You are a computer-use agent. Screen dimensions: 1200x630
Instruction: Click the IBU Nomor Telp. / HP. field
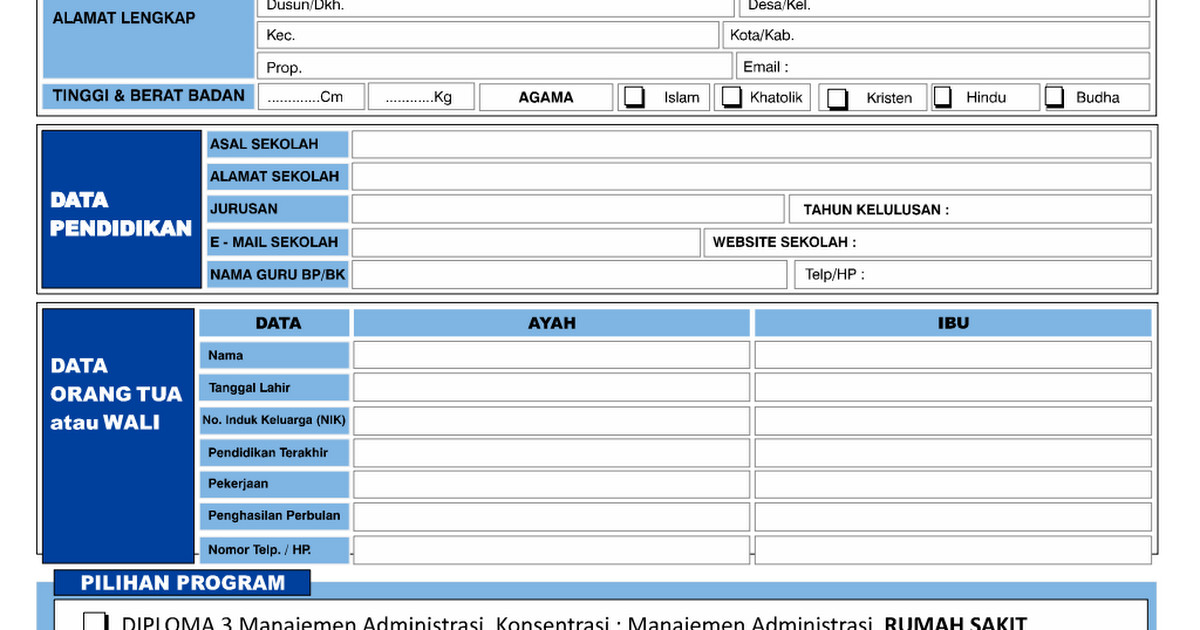(x=953, y=550)
